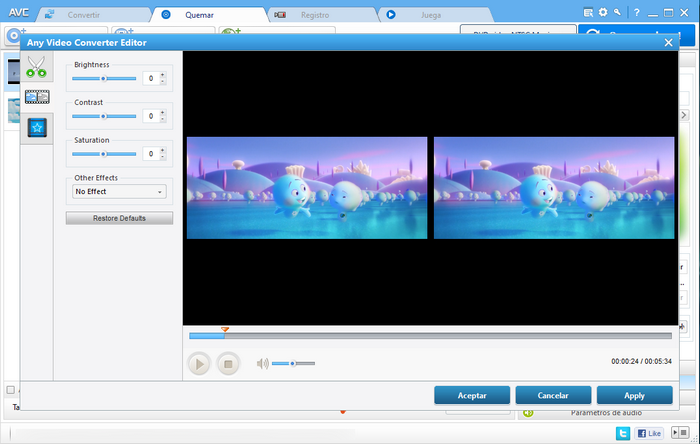Click the Aceptar button

472,395
